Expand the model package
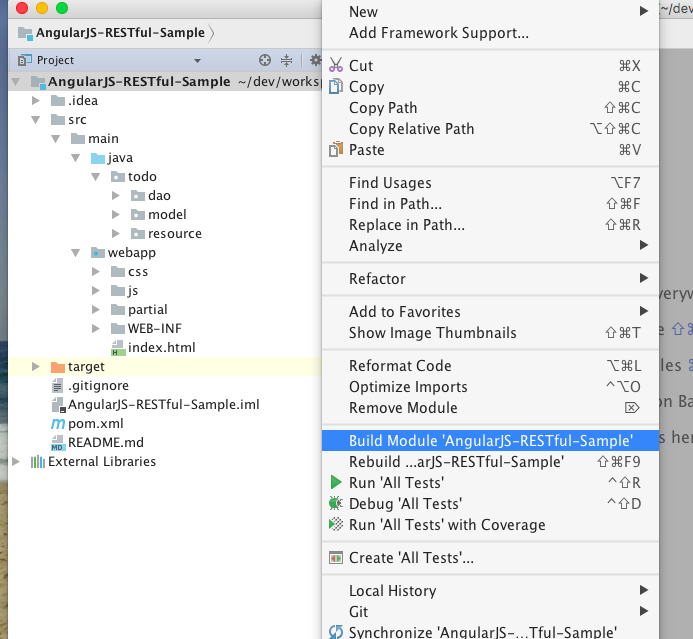The image size is (693, 639). click(x=116, y=215)
